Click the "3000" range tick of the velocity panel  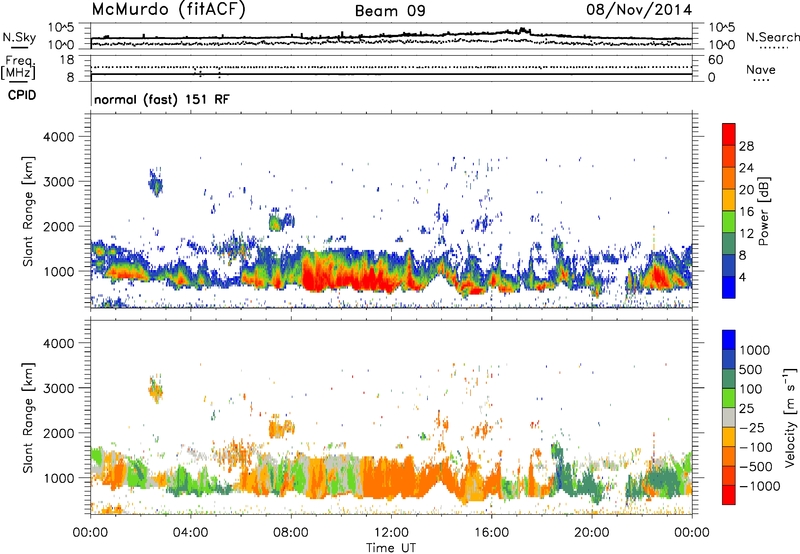(x=58, y=388)
